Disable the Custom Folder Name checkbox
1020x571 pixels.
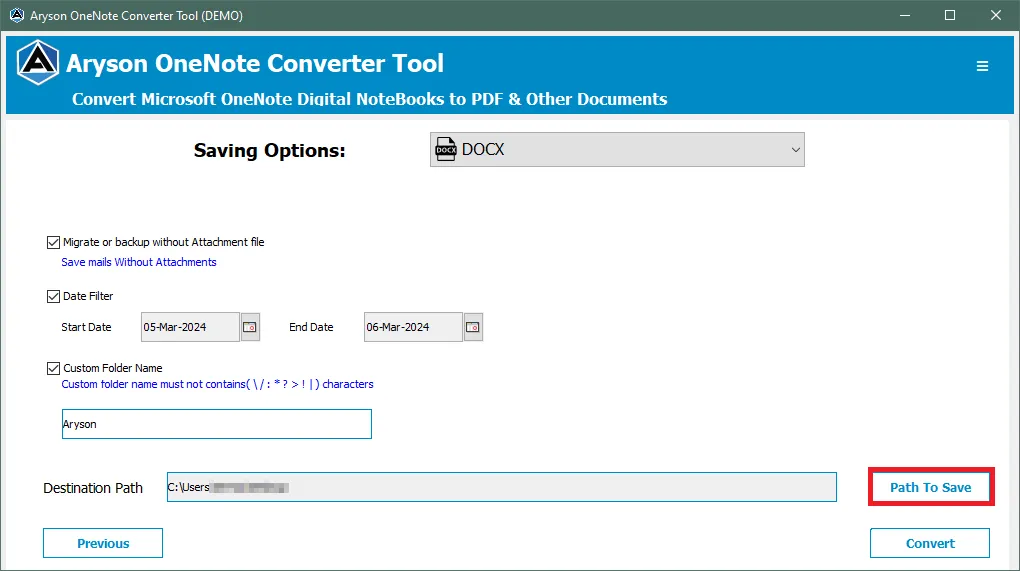click(53, 369)
